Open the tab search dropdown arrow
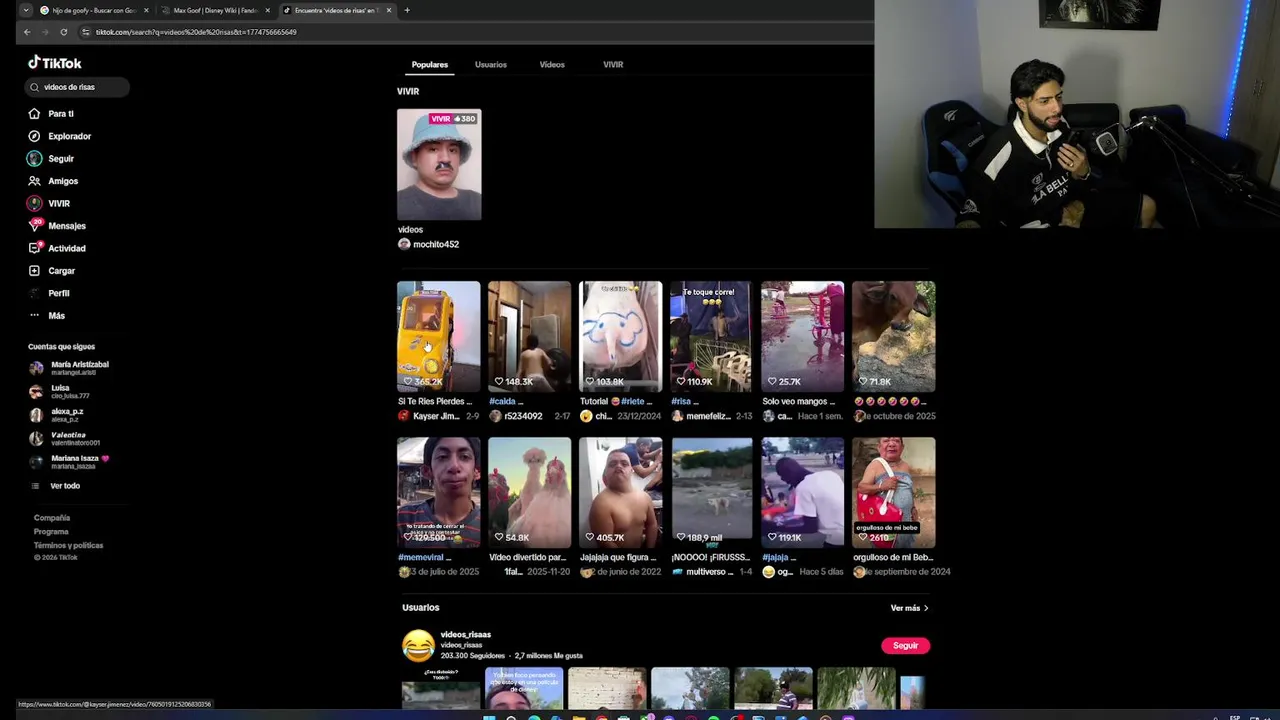1280x720 pixels. [x=25, y=10]
